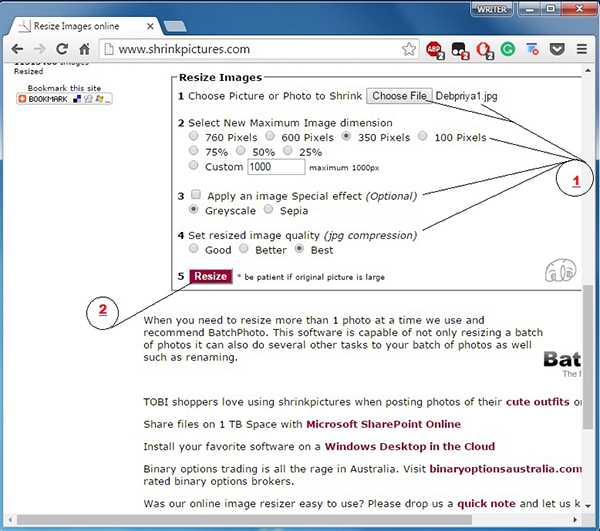
Task: Reload the shrinkpictures page
Action: coord(62,49)
